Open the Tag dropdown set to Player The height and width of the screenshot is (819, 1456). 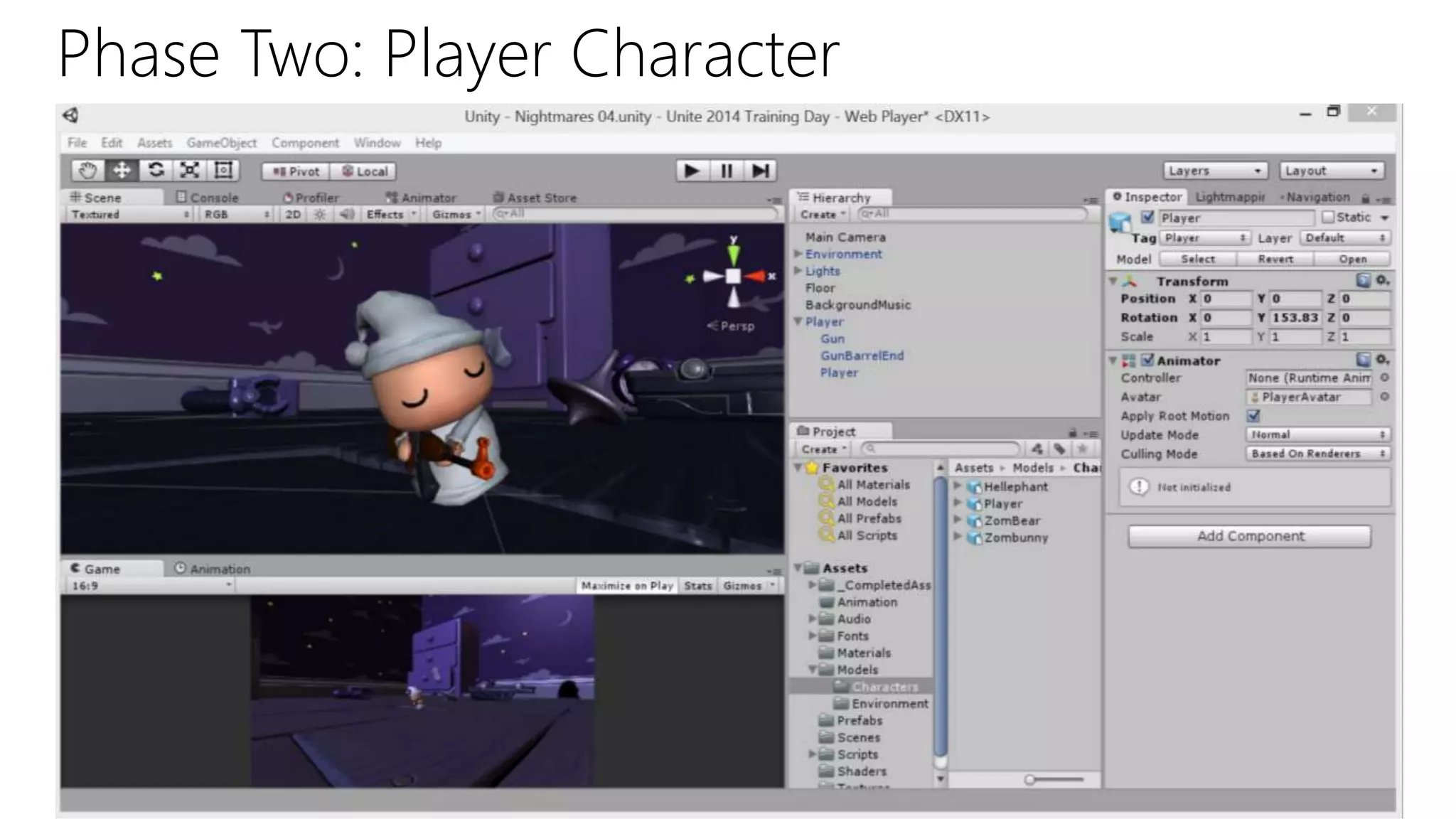coord(1205,237)
